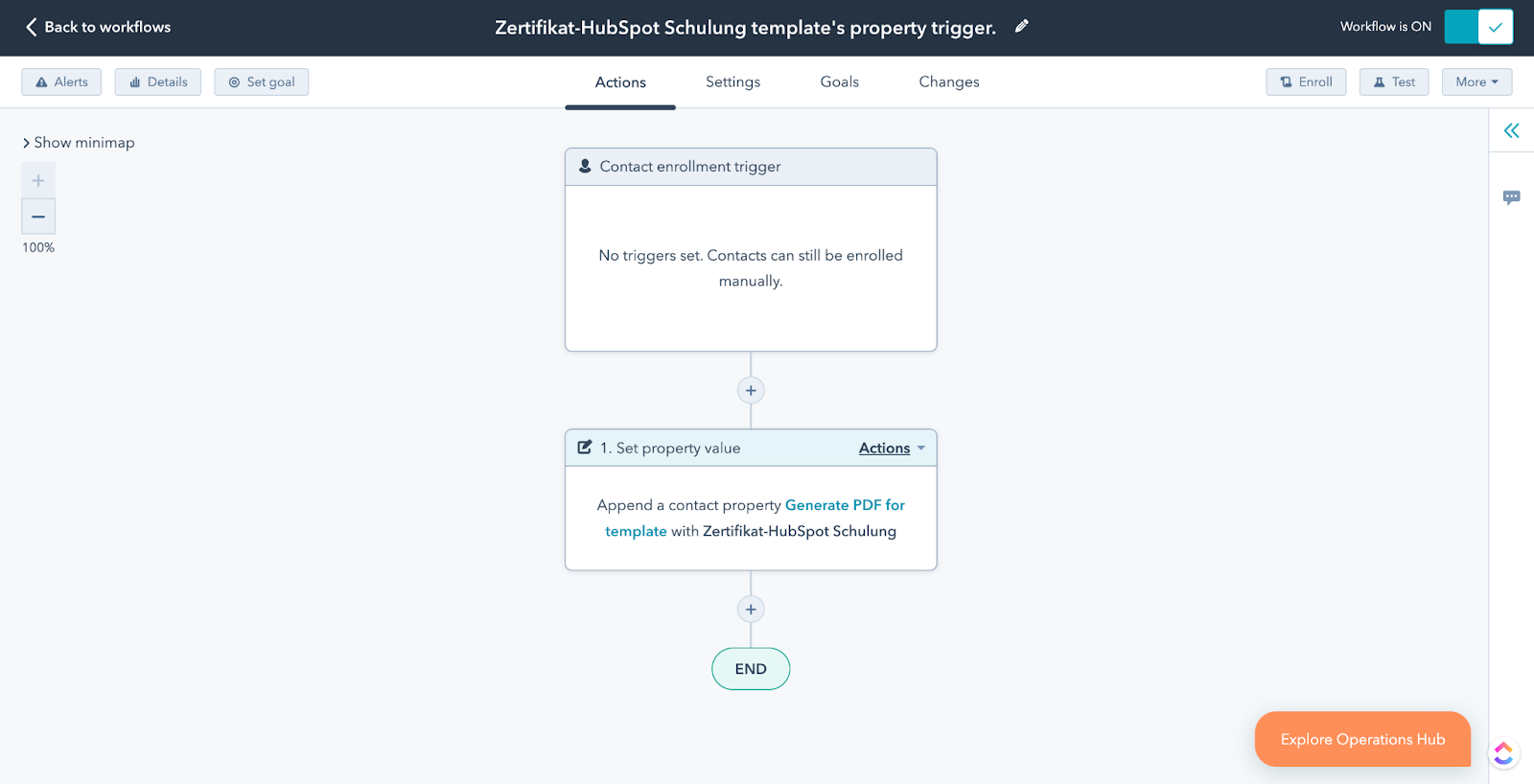Open the More dropdown menu
This screenshot has width=1534, height=784.
[x=1476, y=82]
